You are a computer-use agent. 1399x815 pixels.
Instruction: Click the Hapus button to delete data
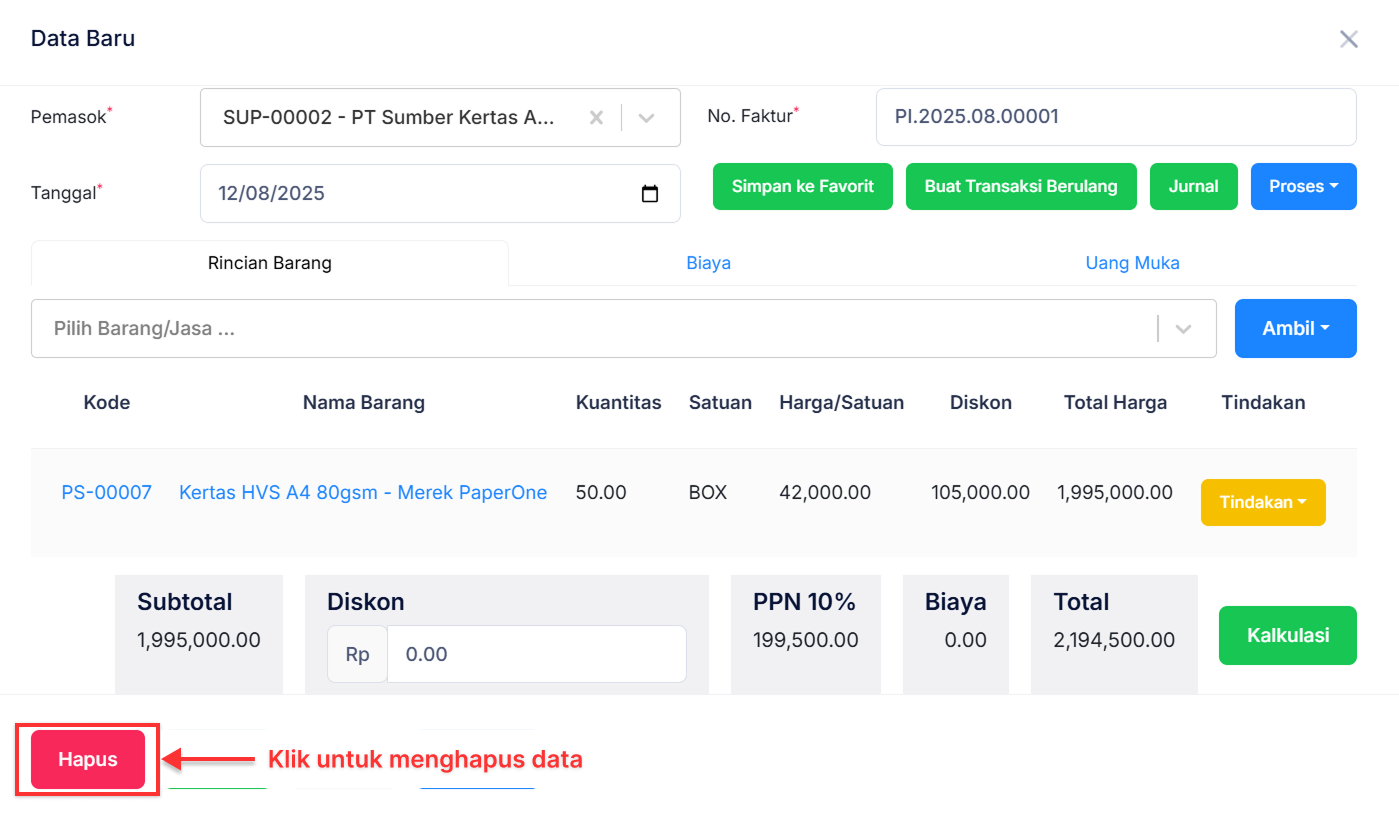point(87,759)
